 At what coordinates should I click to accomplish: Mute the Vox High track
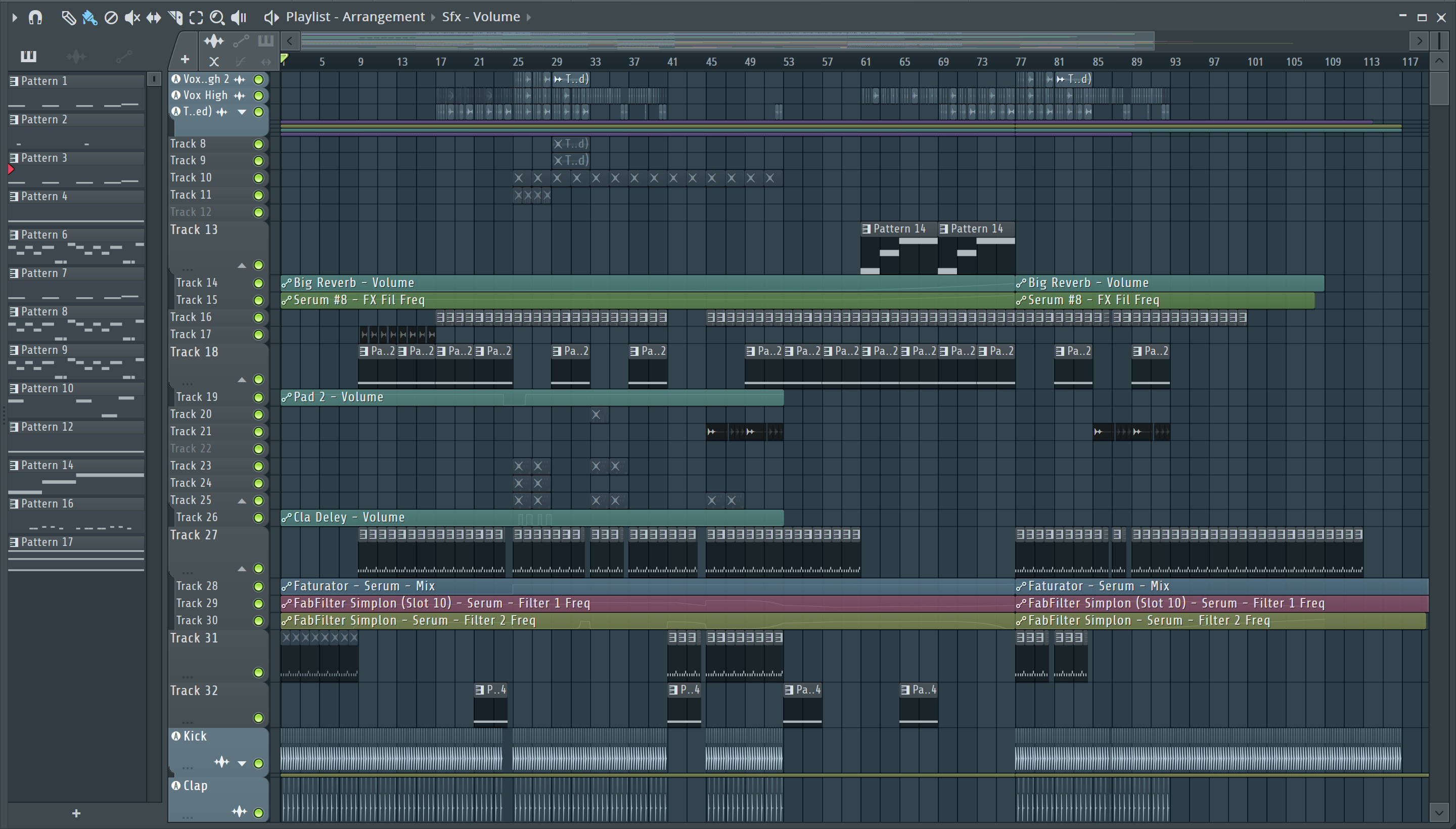258,96
